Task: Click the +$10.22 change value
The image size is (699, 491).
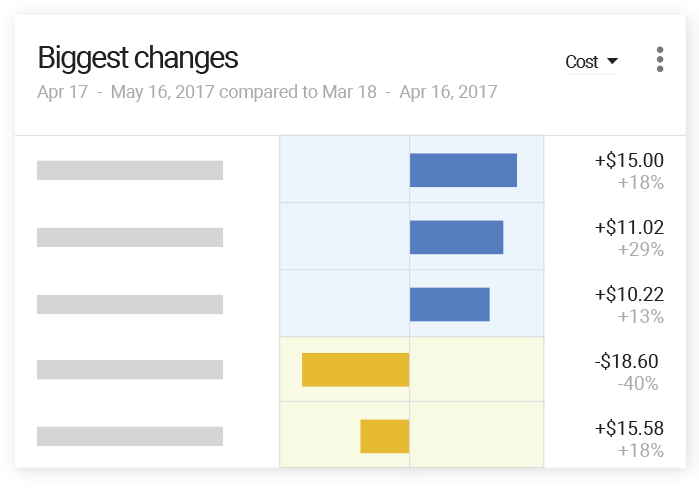Action: pyautogui.click(x=629, y=295)
